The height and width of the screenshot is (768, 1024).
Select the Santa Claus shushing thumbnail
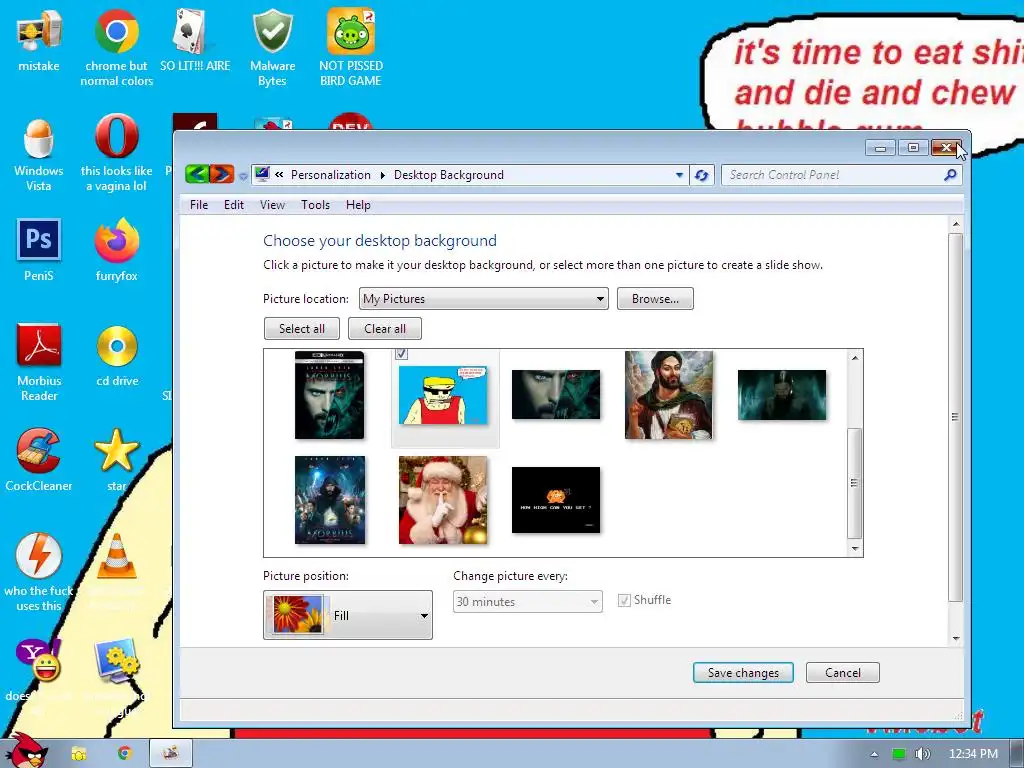click(x=443, y=500)
